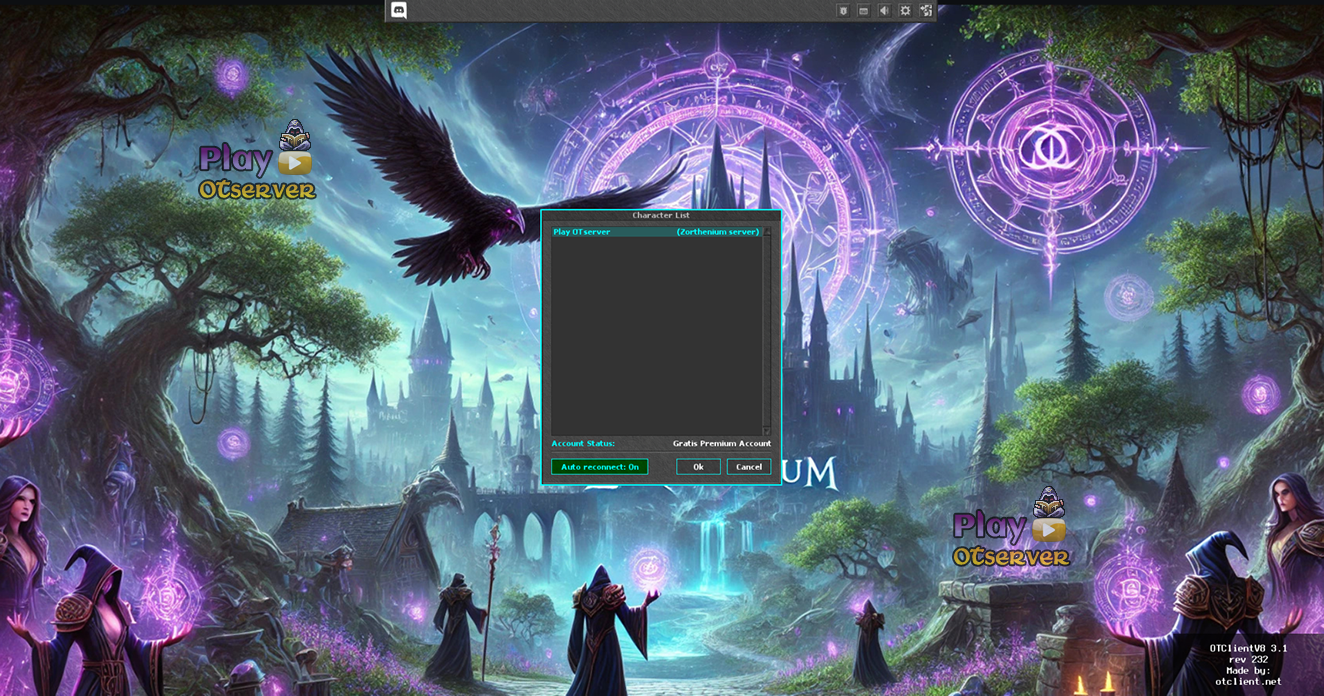Click the lower-right Play Otserver logo
Image resolution: width=1324 pixels, height=696 pixels.
click(x=1011, y=529)
